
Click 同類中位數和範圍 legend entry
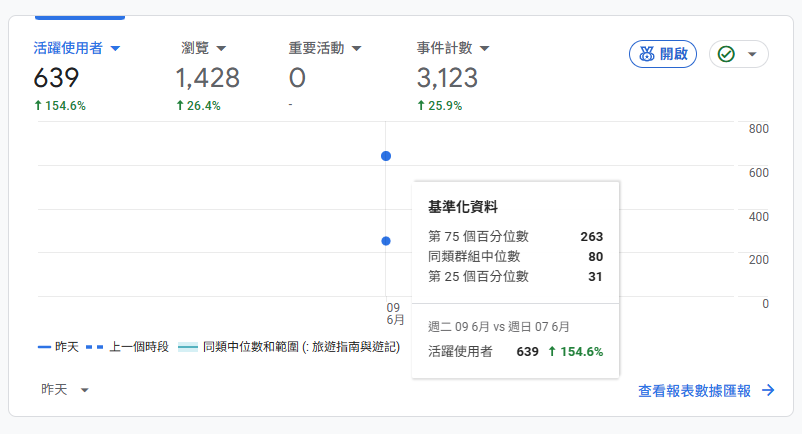[289, 347]
